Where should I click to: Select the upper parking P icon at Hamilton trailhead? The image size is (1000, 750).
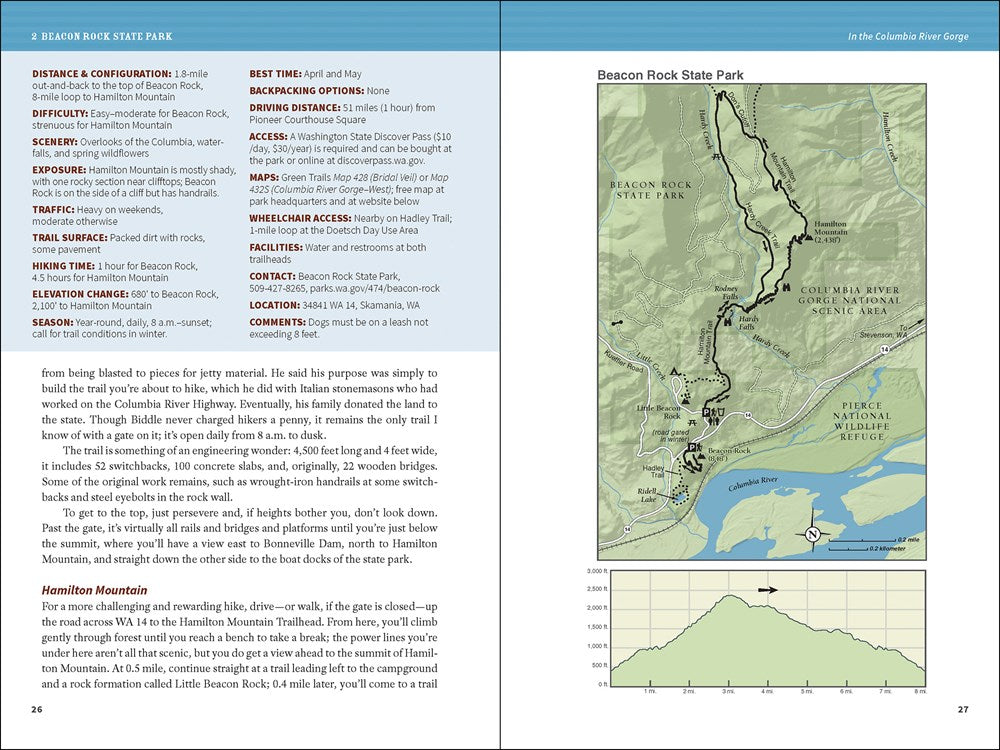(706, 412)
